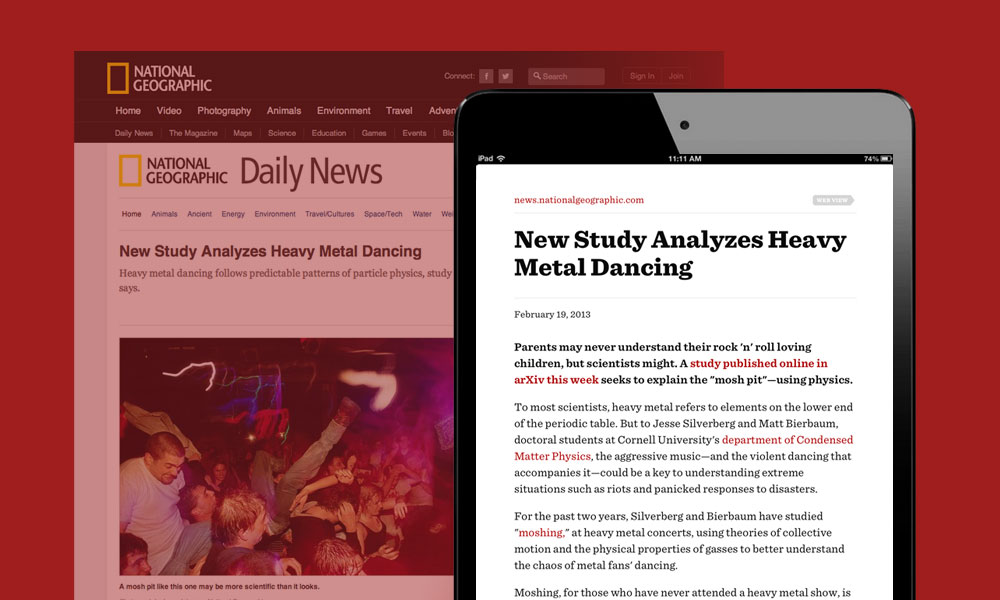Open National Geographic's Twitter page icon
This screenshot has height=600, width=1000.
(506, 76)
